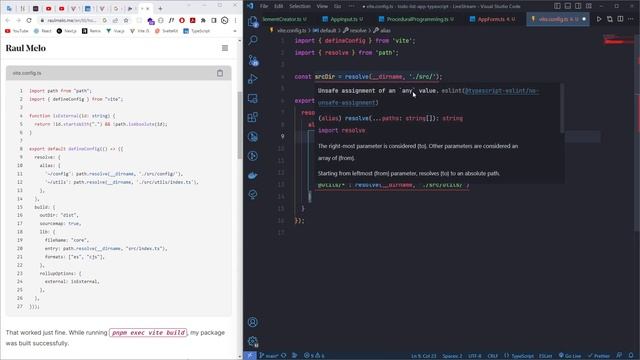Open Run and Debug in the activity bar
640x360 pixels.
pyautogui.click(x=253, y=79)
